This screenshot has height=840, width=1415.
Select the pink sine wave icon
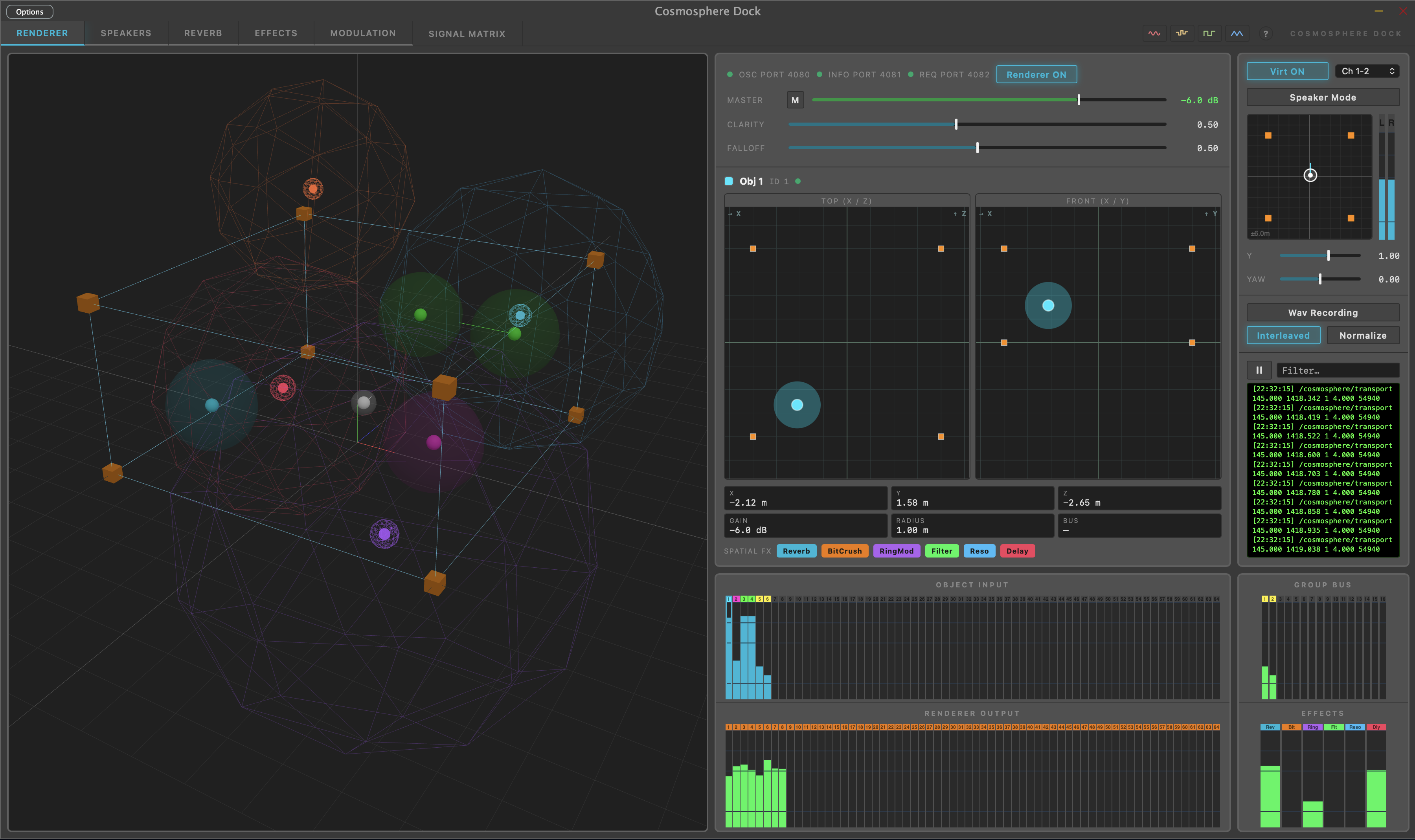click(1154, 33)
